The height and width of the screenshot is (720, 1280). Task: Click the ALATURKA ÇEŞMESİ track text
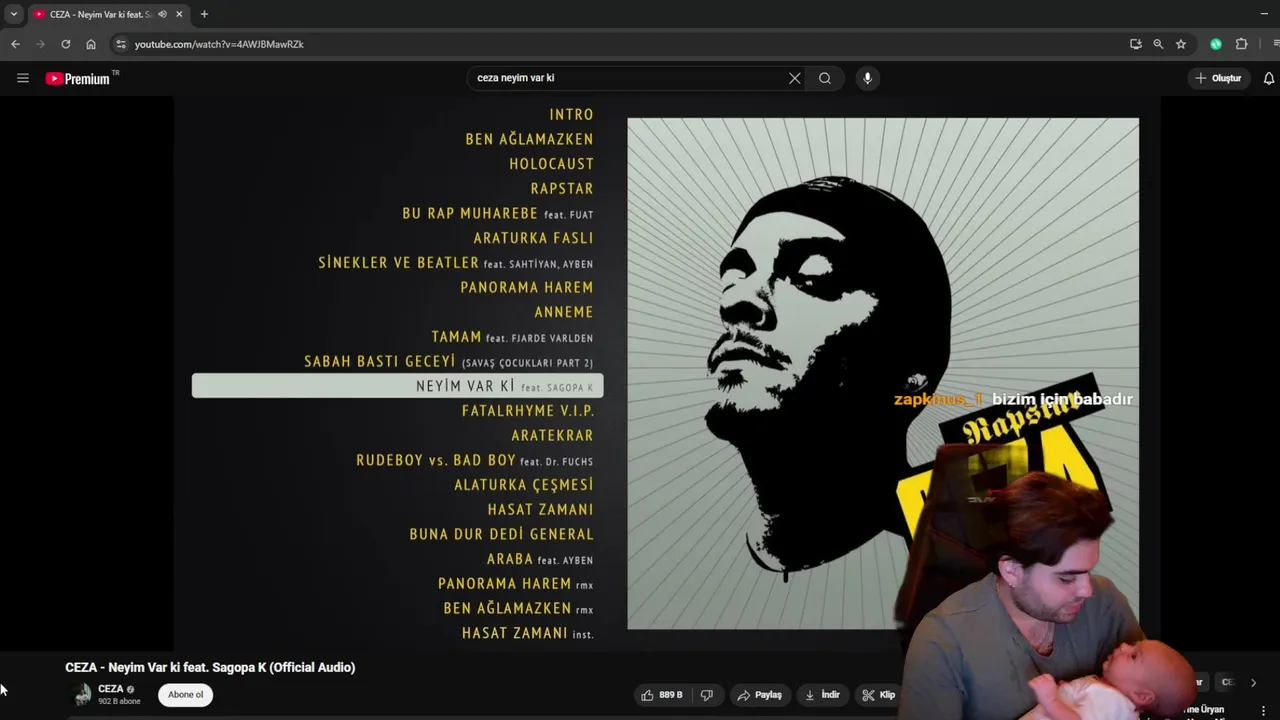point(524,485)
